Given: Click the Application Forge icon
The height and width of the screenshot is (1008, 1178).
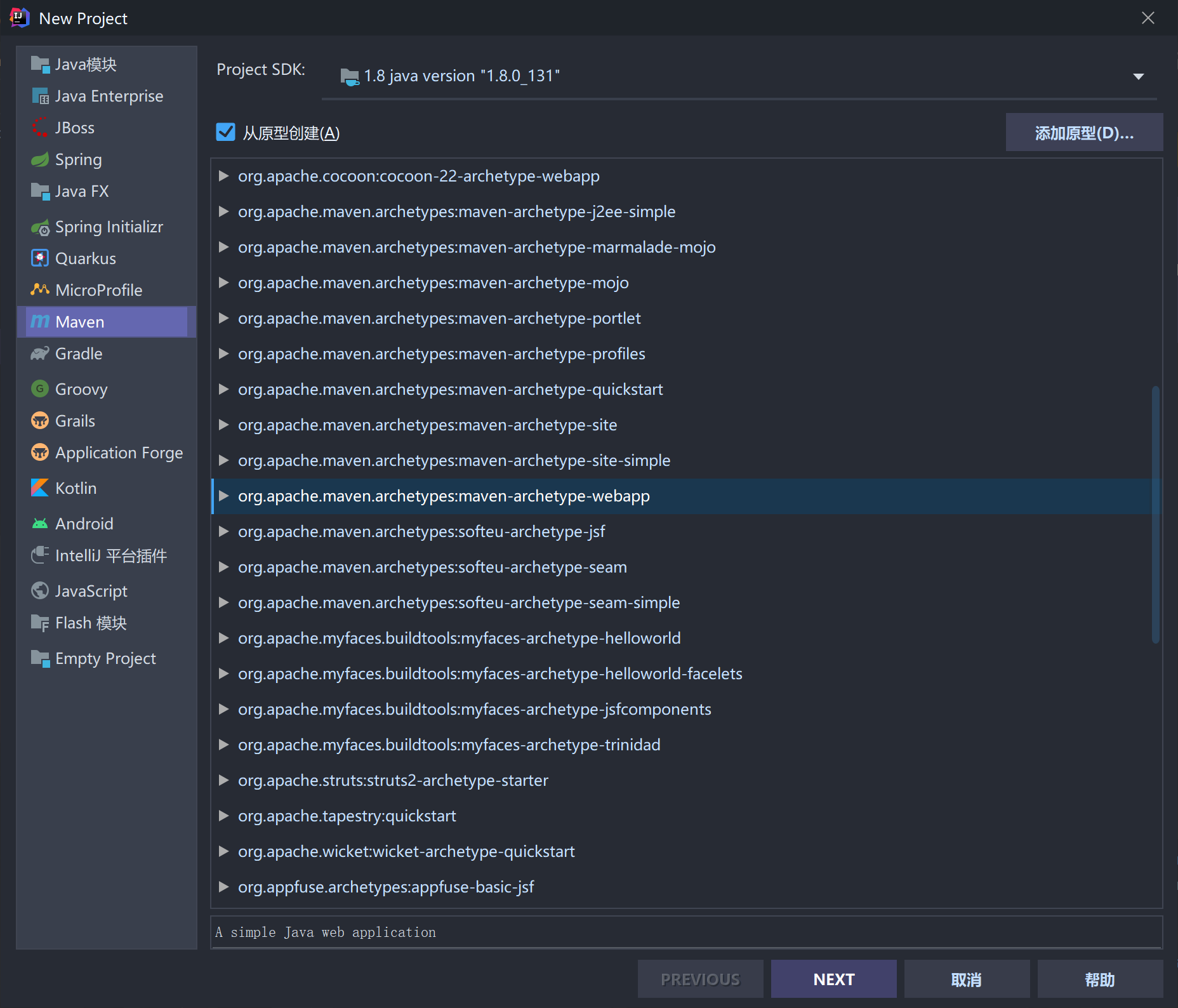Looking at the screenshot, I should 40,452.
